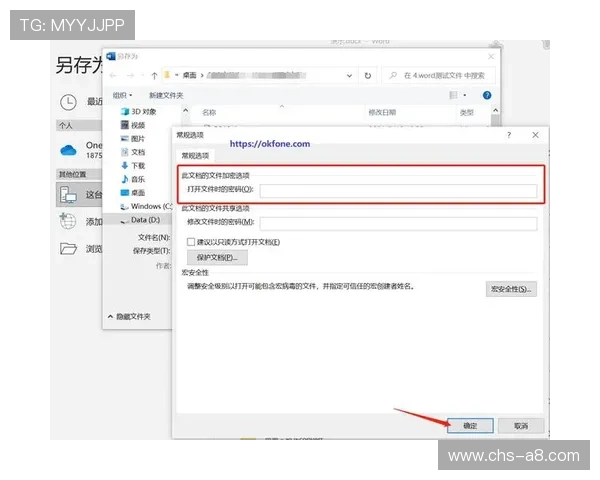Viewport: 600px width, 480px height.
Task: Expand the address bar history dropdown
Action: point(349,75)
